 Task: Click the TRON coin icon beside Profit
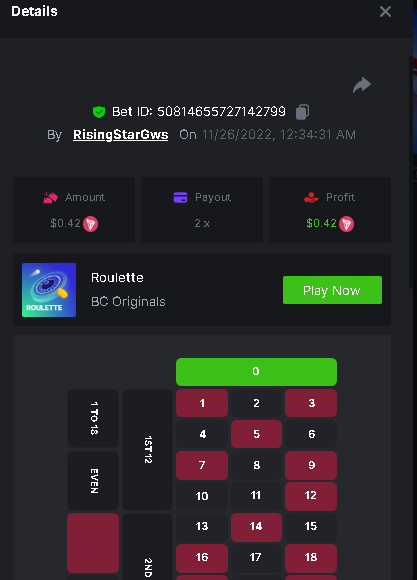pos(346,224)
